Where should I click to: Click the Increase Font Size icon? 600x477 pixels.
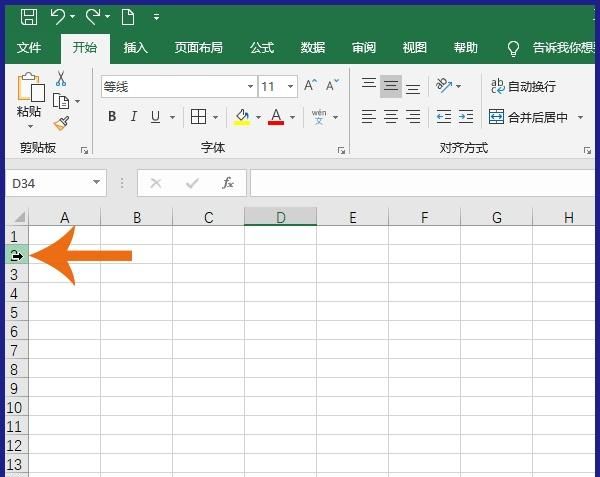pyautogui.click(x=310, y=85)
